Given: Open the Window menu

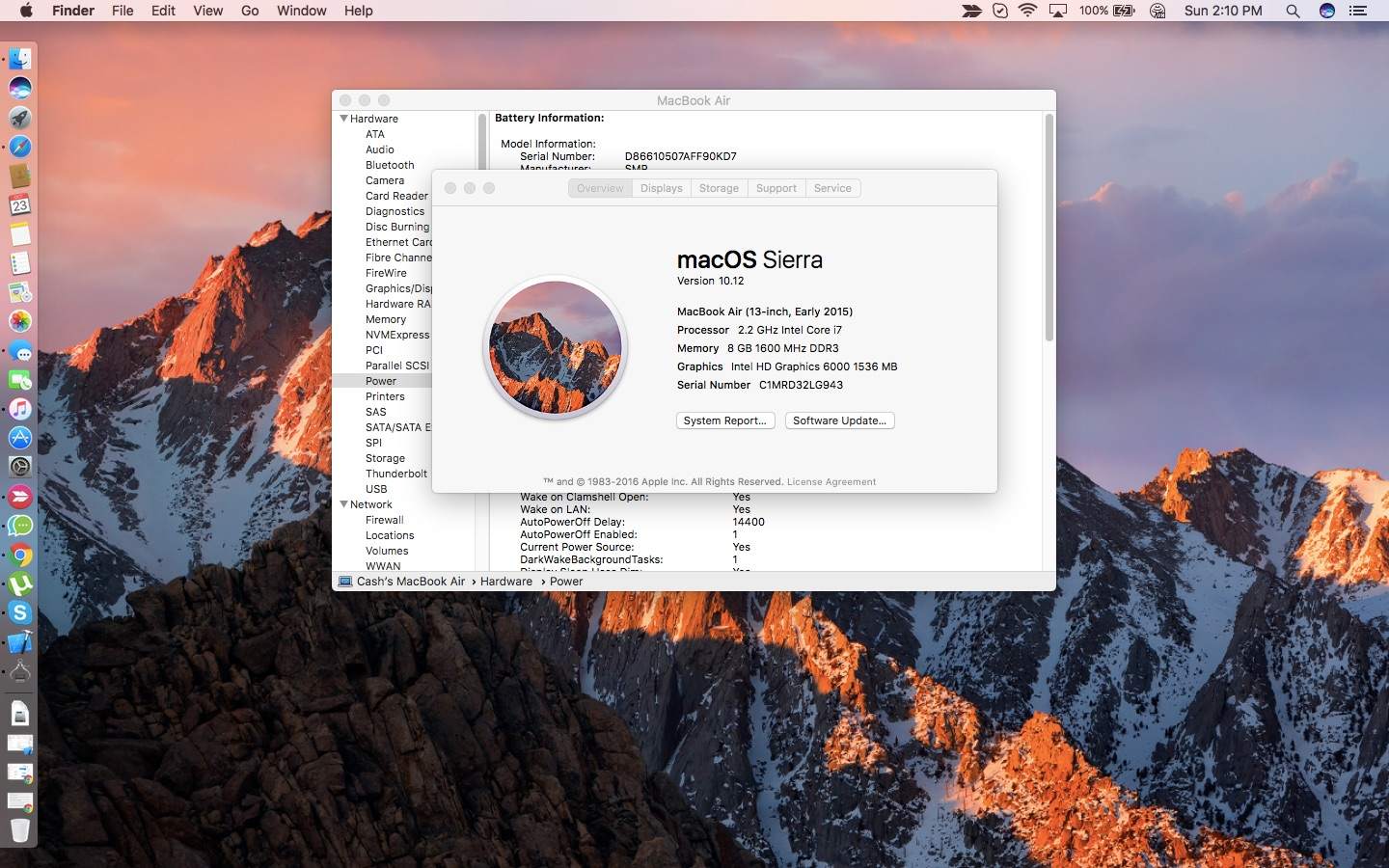Looking at the screenshot, I should [x=302, y=11].
